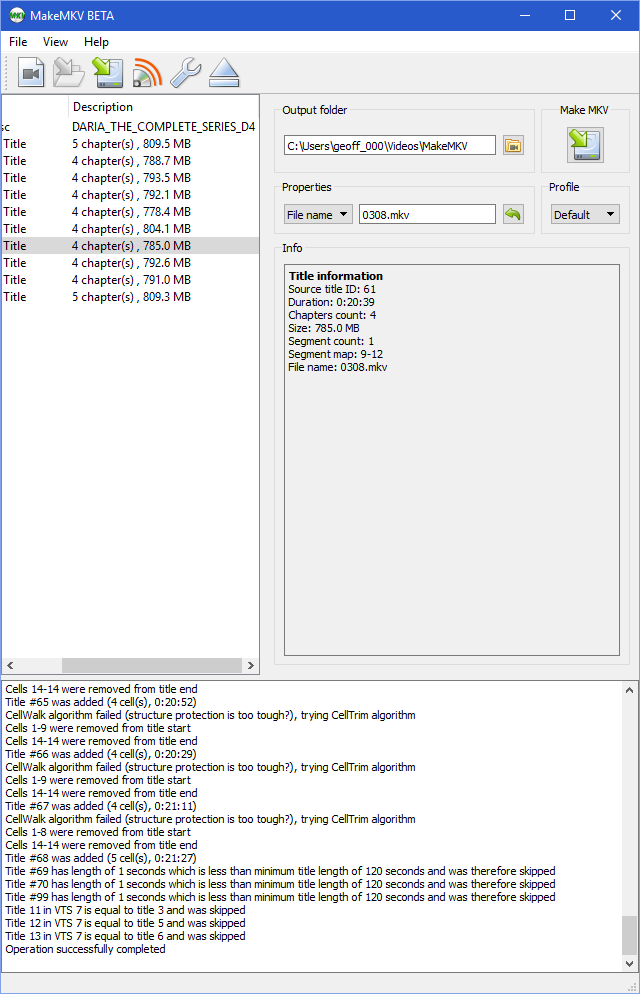Click Save selected titles in the toolbar
The image size is (640, 994).
pyautogui.click(x=107, y=73)
